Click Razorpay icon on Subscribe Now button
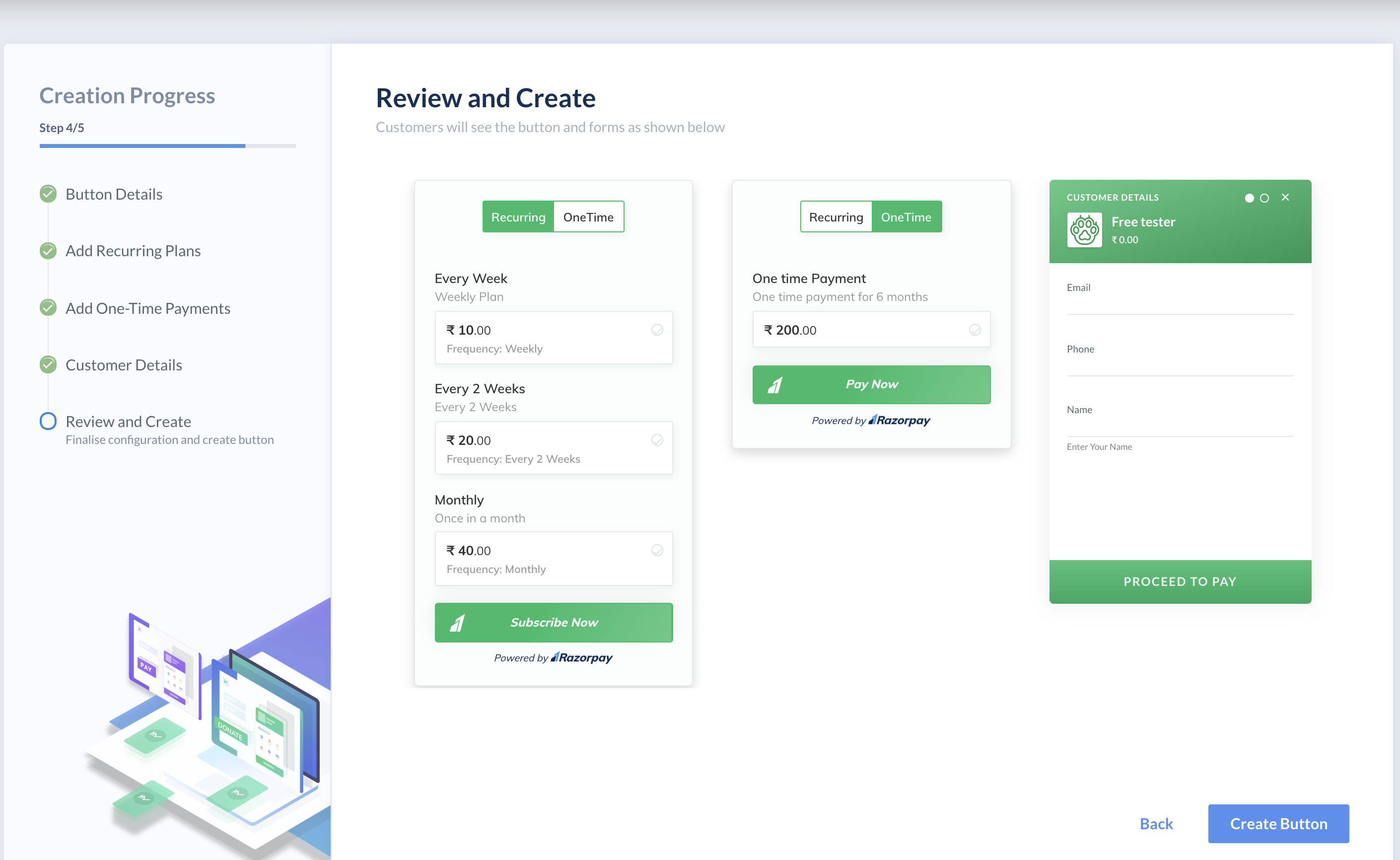 pyautogui.click(x=458, y=623)
